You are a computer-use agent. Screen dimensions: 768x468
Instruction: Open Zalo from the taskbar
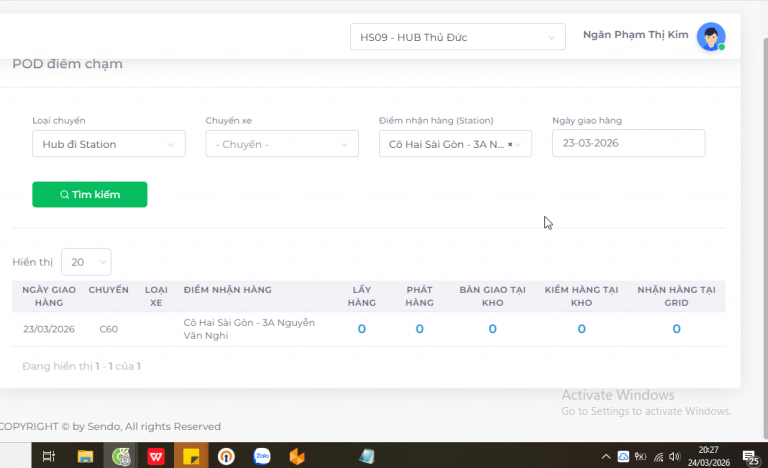click(262, 456)
